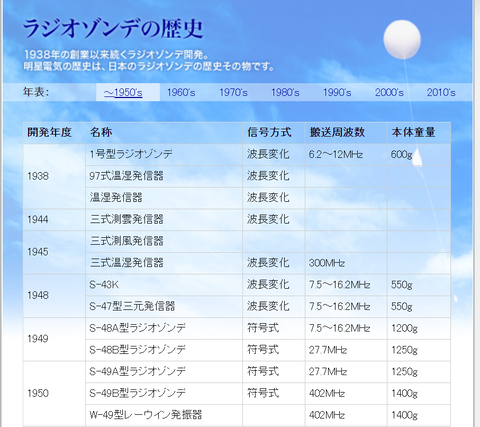Select the 97式温湿発信器 cell
This screenshot has height=427, width=480.
pyautogui.click(x=164, y=176)
